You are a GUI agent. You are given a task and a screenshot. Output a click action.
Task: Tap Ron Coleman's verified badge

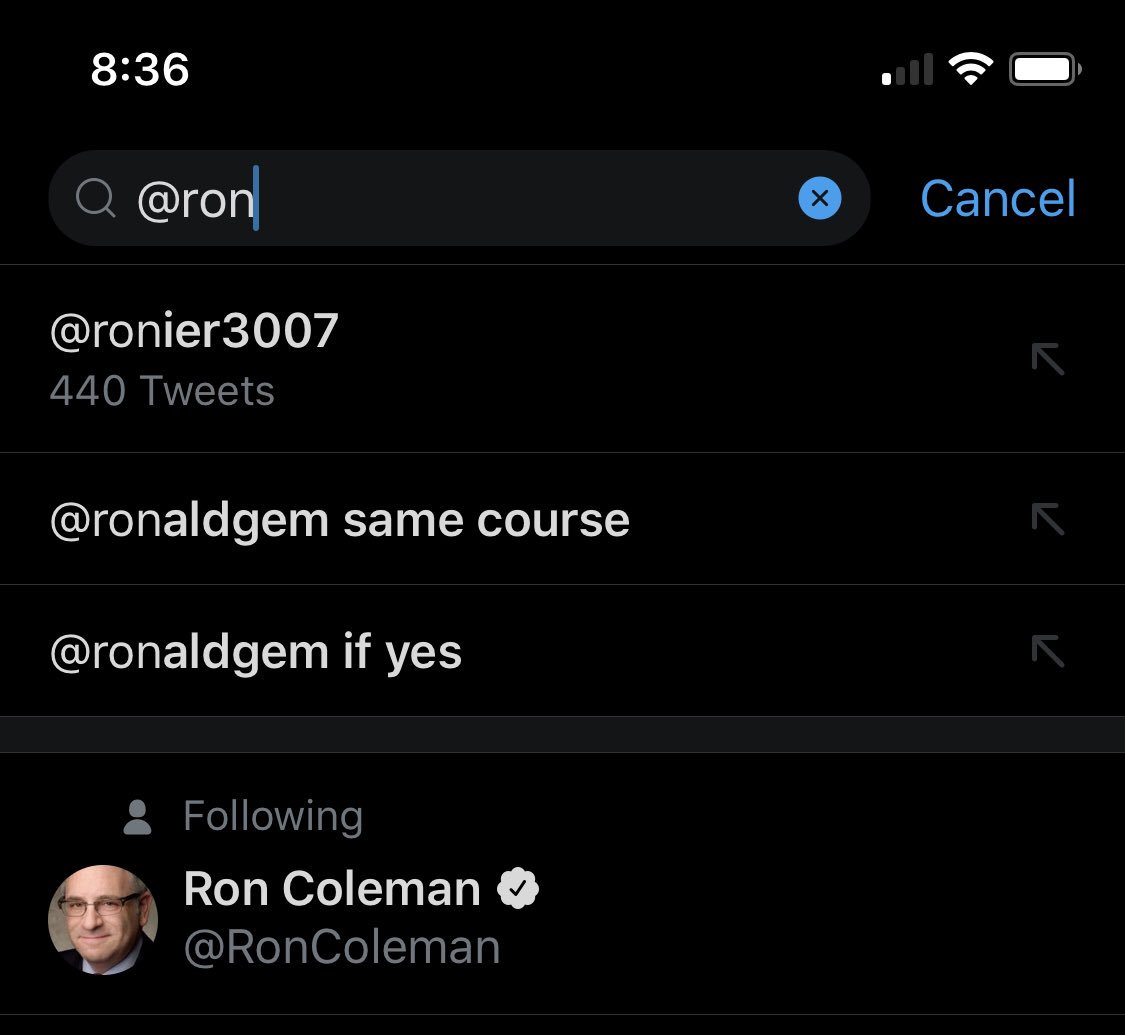(518, 889)
